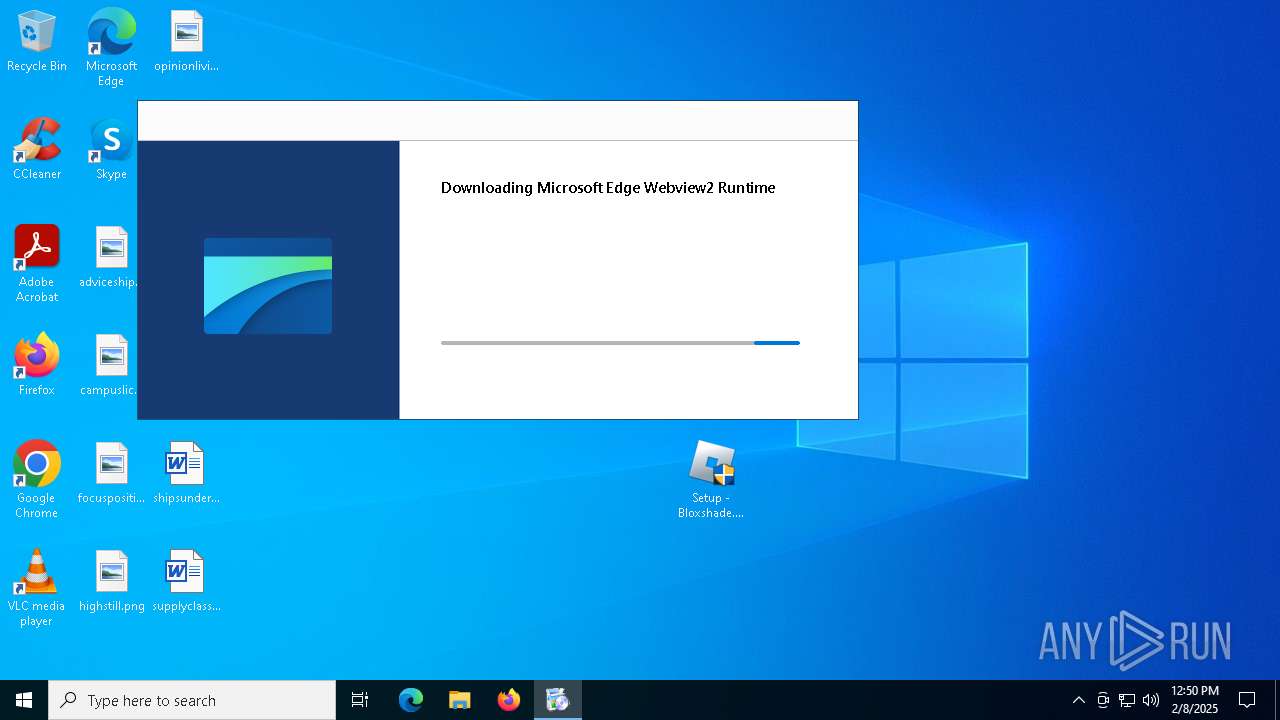Viewport: 1280px width, 720px height.
Task: Open the volume control tray icon
Action: coord(1151,700)
